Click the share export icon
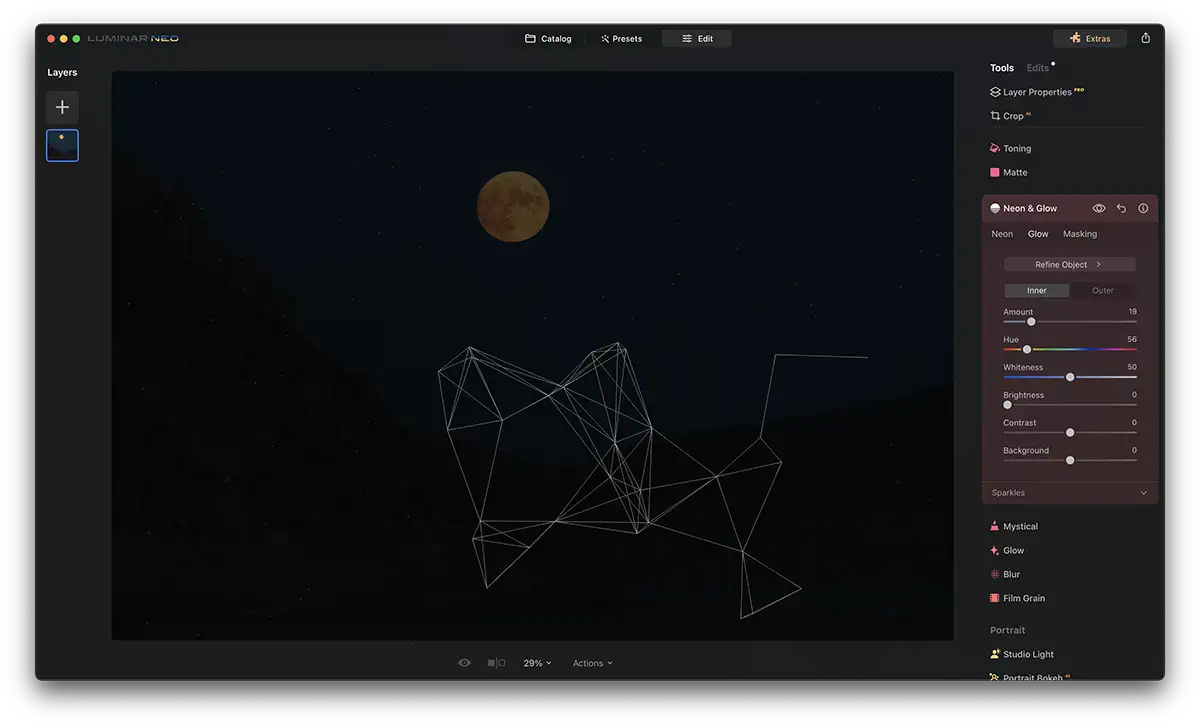This screenshot has height=727, width=1200. pos(1146,38)
